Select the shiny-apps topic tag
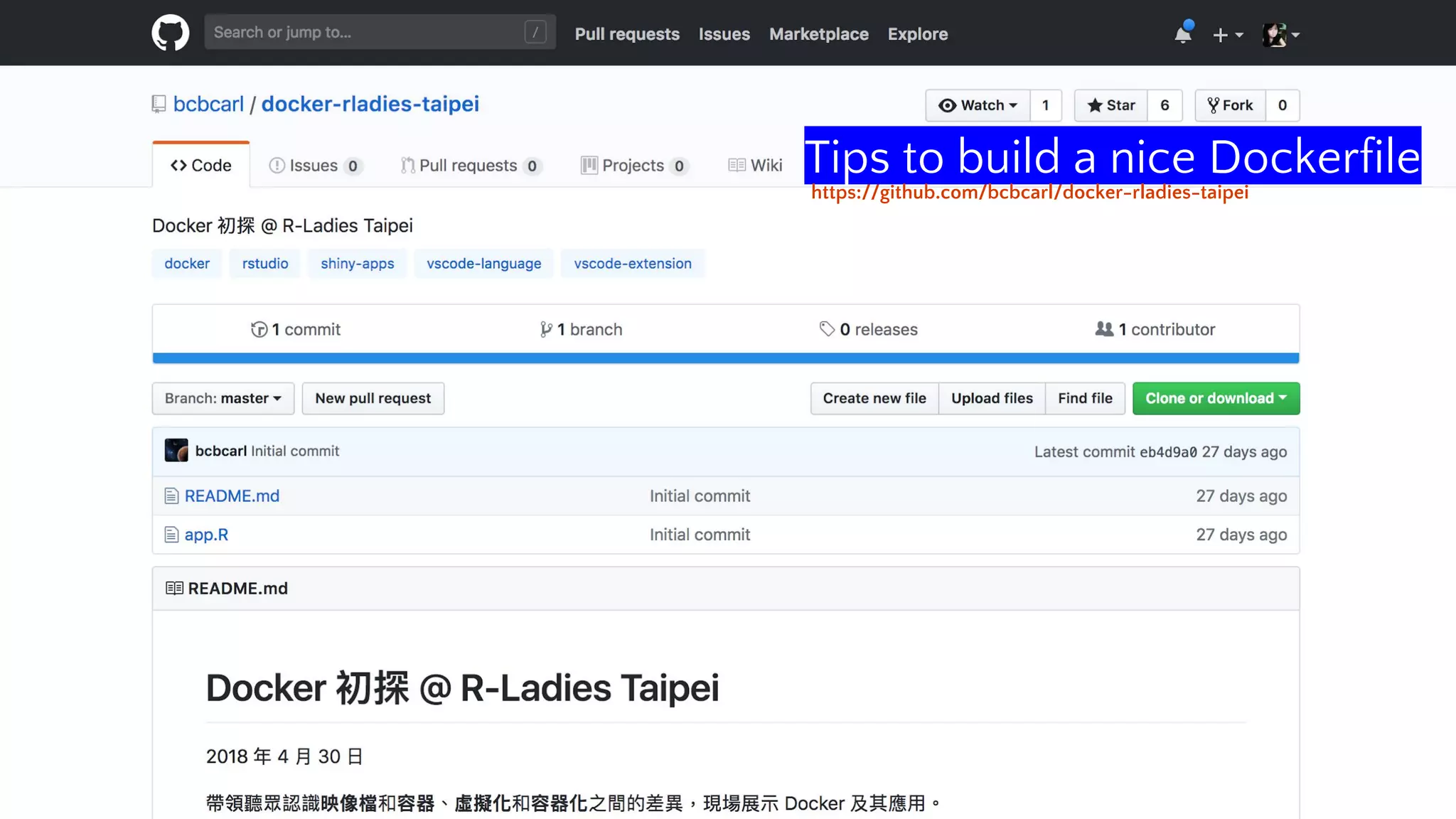 (x=357, y=264)
